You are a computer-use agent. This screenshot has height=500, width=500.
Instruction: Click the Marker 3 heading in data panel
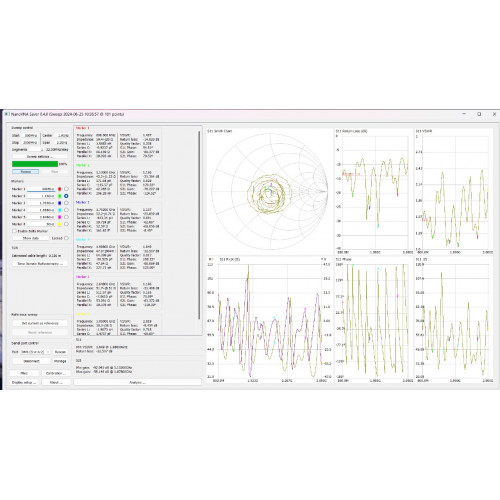coord(83,202)
